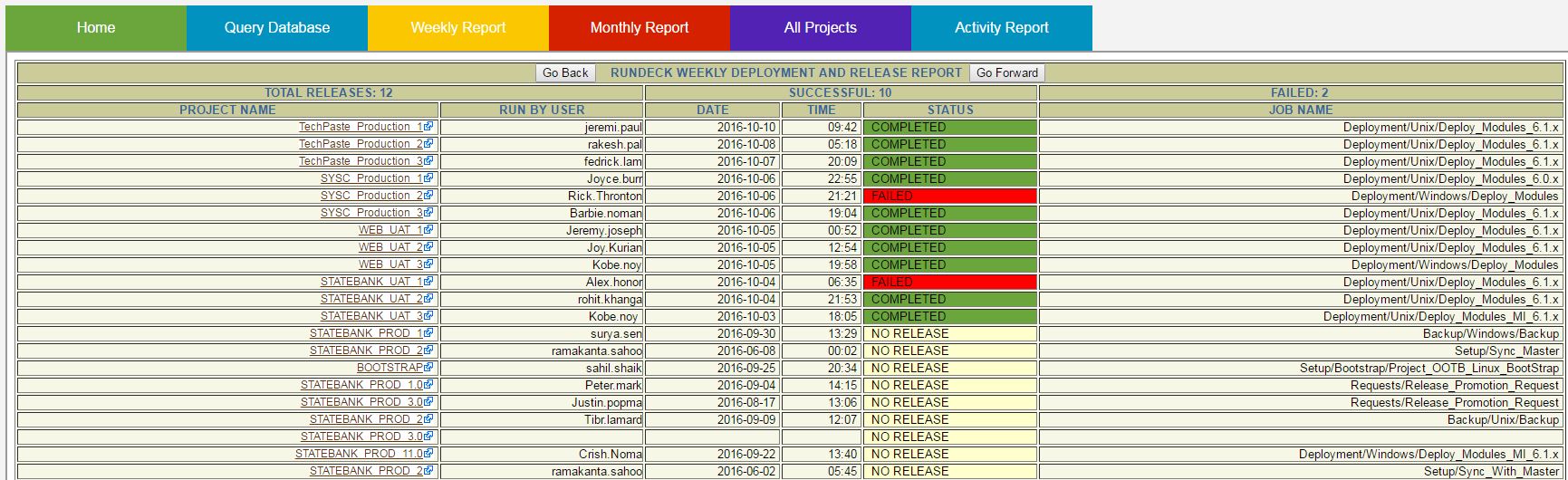Select job Deployment/Windows/Deploy_Modules_MI_6.1.x

[1429, 455]
